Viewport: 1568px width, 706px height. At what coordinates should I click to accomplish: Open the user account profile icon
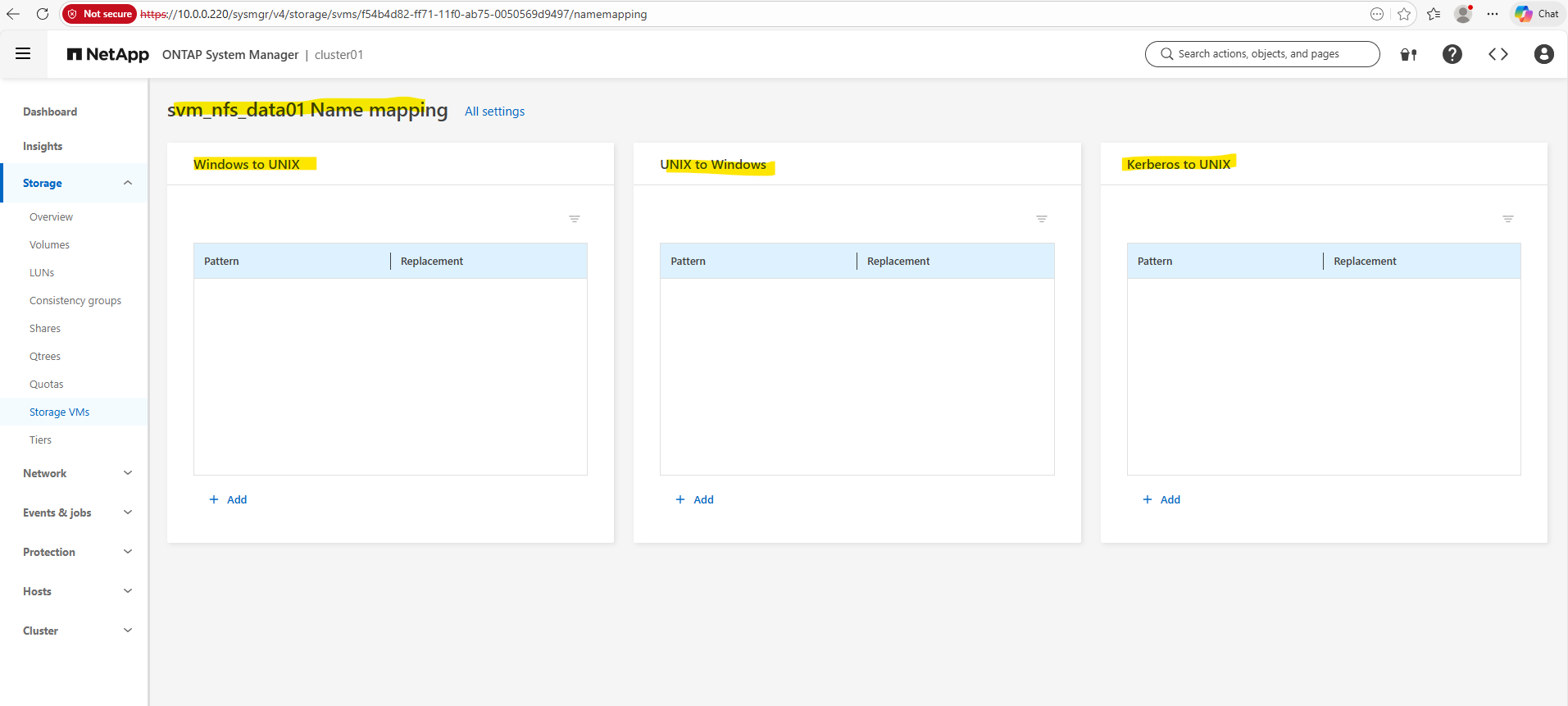(1543, 54)
